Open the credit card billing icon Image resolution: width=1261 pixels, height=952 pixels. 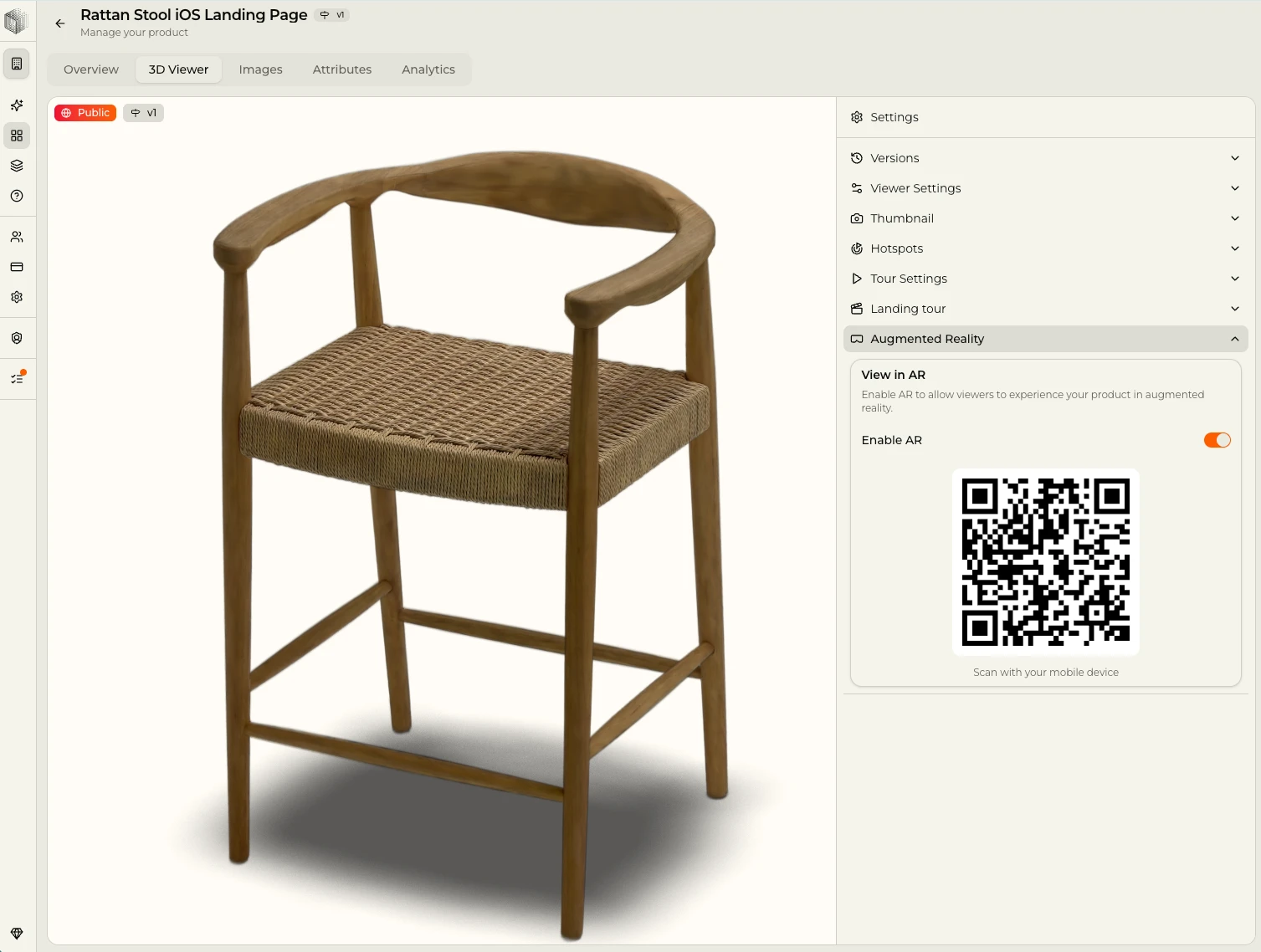tap(17, 267)
